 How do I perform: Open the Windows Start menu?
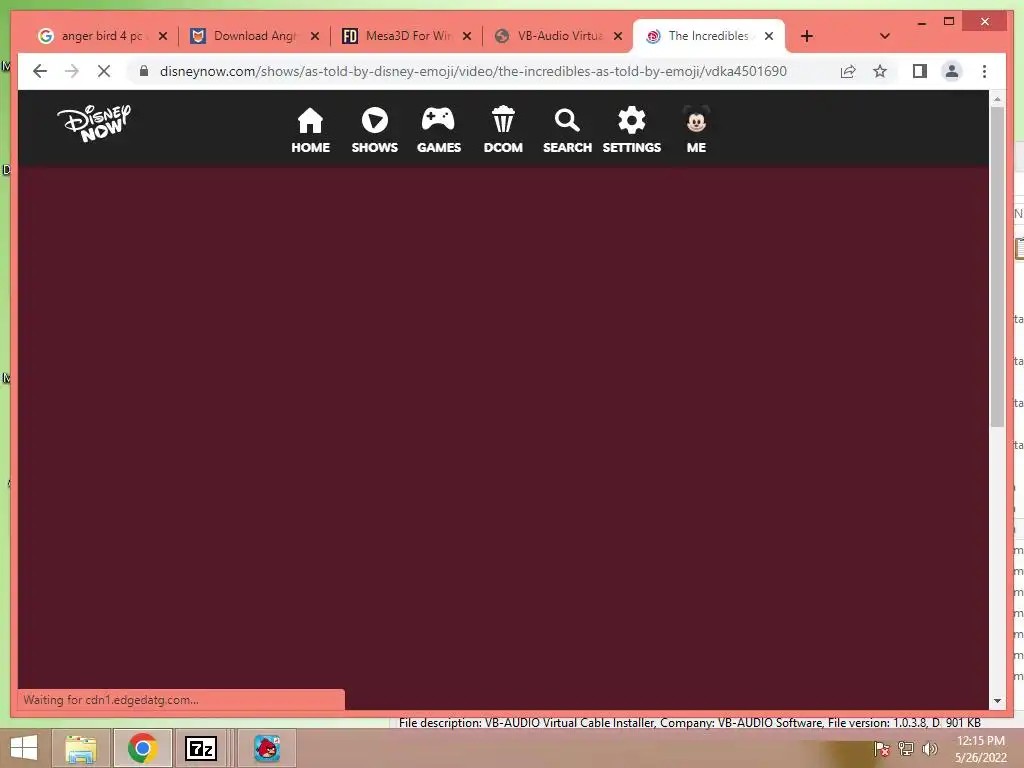point(24,748)
